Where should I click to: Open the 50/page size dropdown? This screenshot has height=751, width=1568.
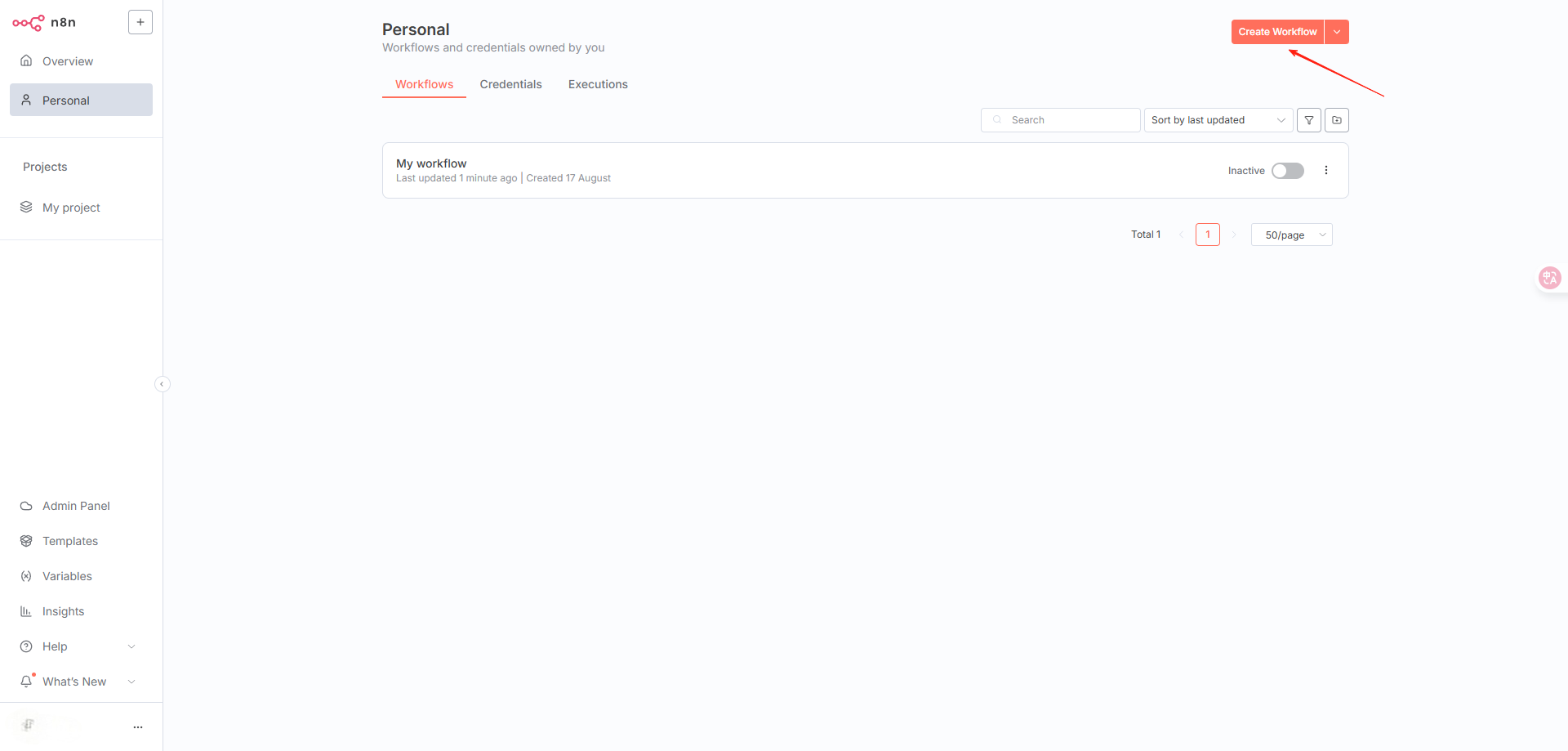(1291, 235)
